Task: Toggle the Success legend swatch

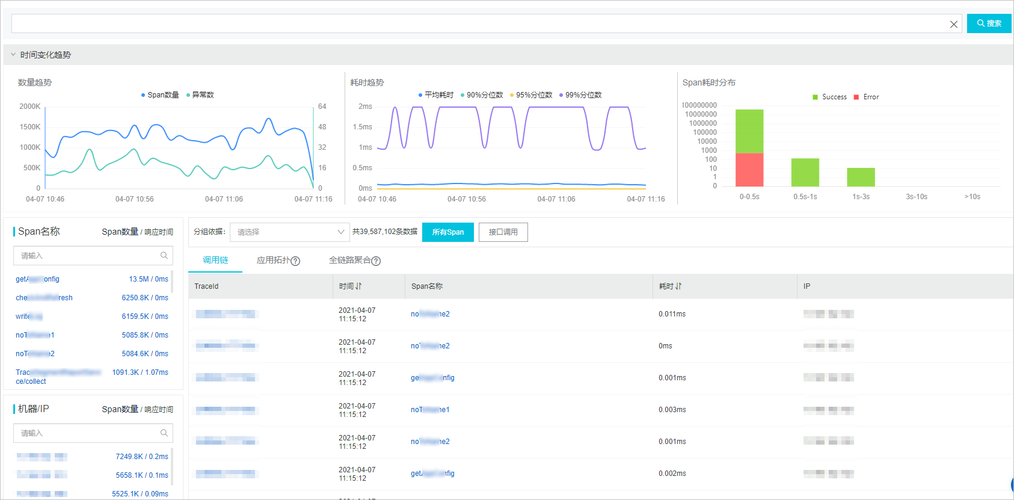Action: (x=815, y=97)
